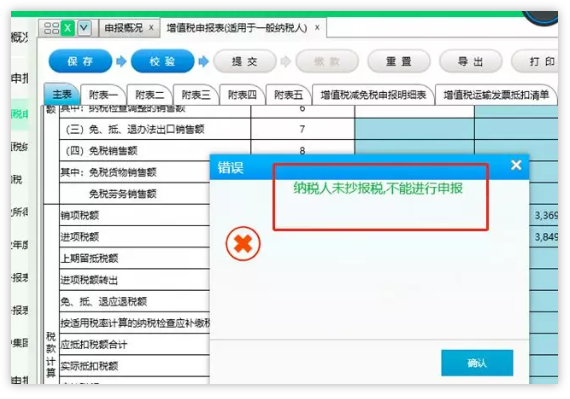Click the 重置 button

(399, 61)
